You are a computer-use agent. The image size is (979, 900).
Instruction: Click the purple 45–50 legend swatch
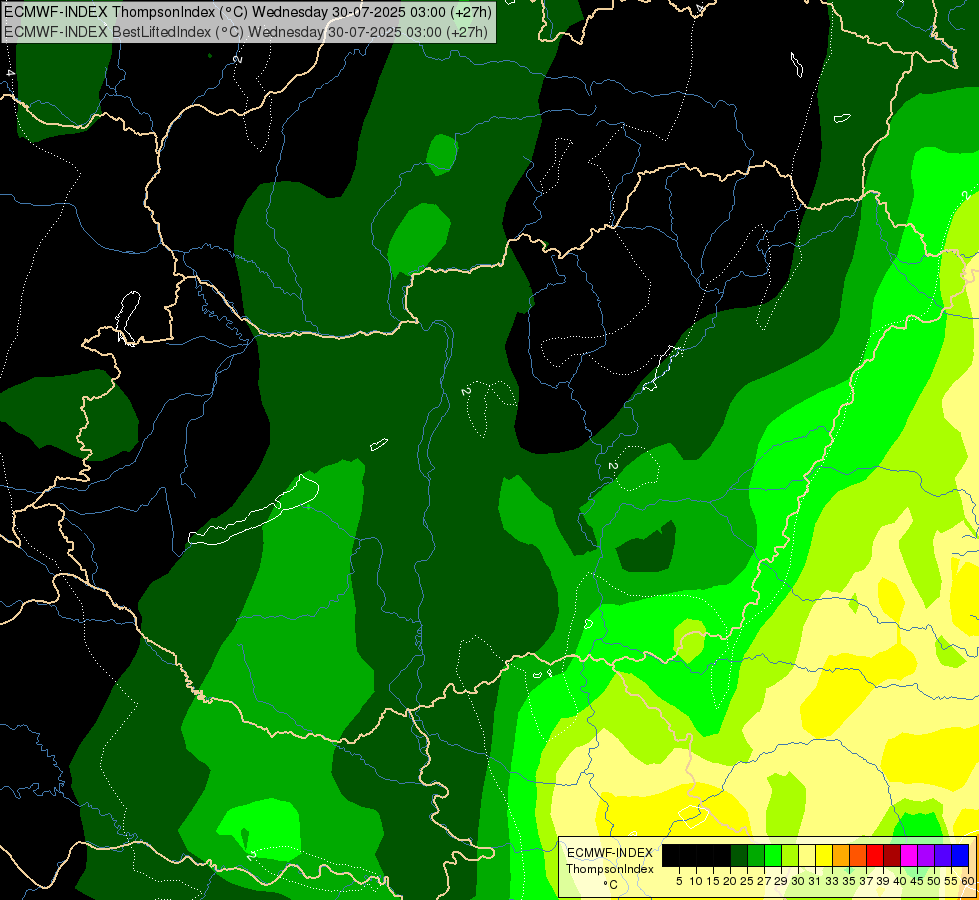coord(925,855)
